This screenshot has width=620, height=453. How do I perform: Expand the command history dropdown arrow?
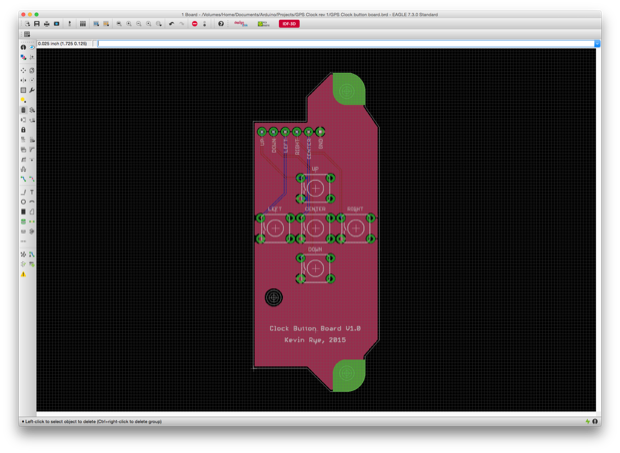coord(597,43)
